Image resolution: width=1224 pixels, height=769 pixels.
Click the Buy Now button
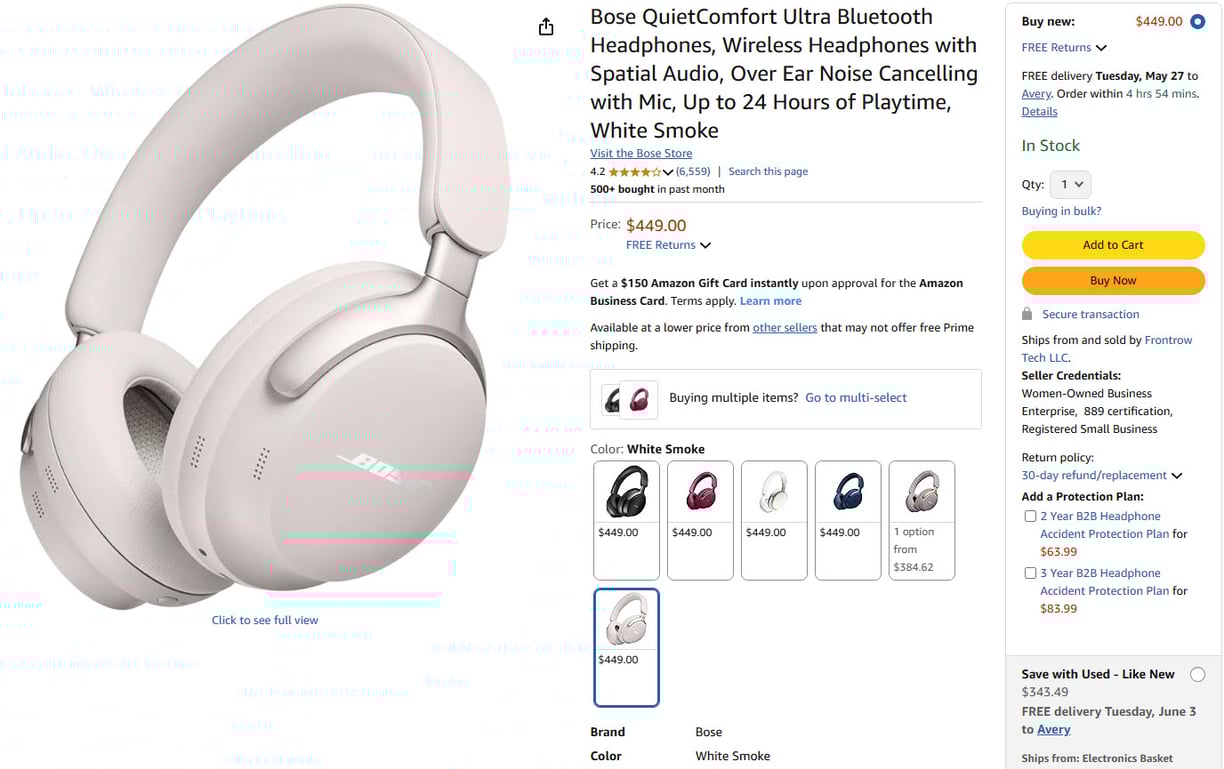pos(1113,281)
